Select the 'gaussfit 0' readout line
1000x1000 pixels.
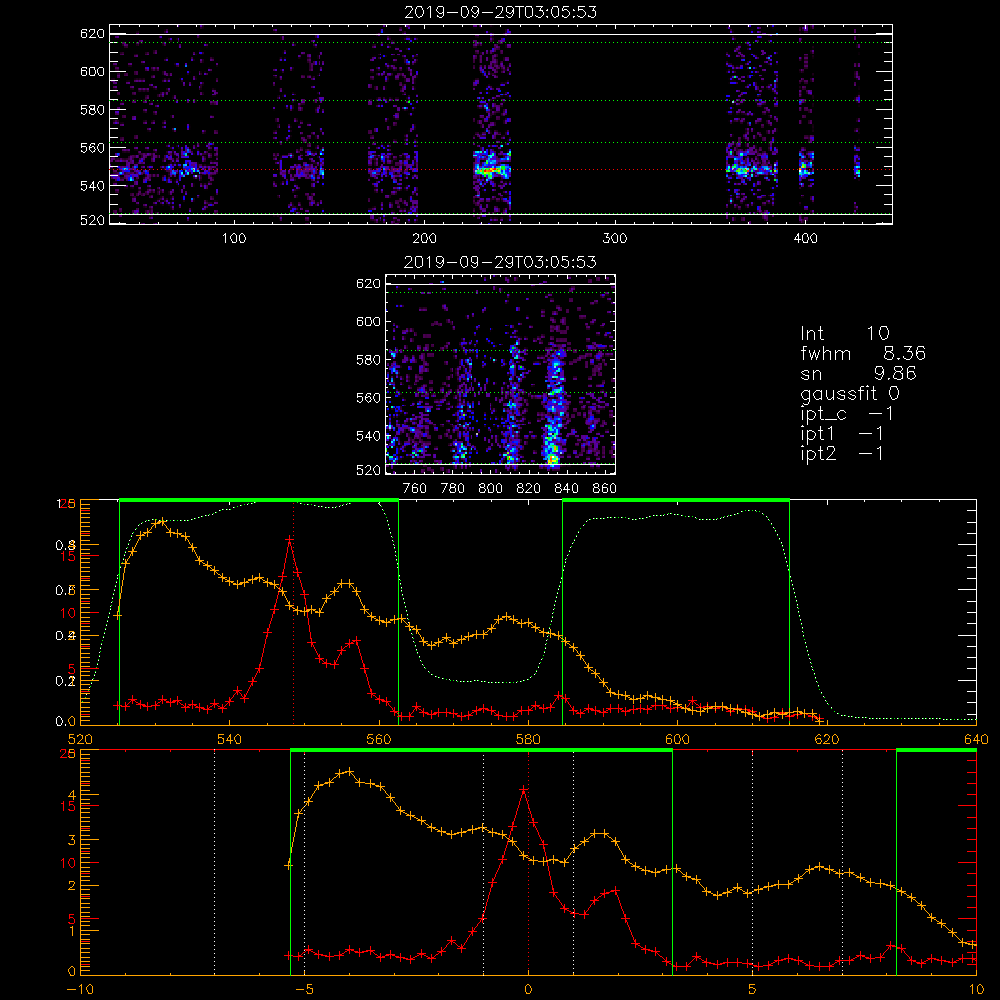coord(850,393)
